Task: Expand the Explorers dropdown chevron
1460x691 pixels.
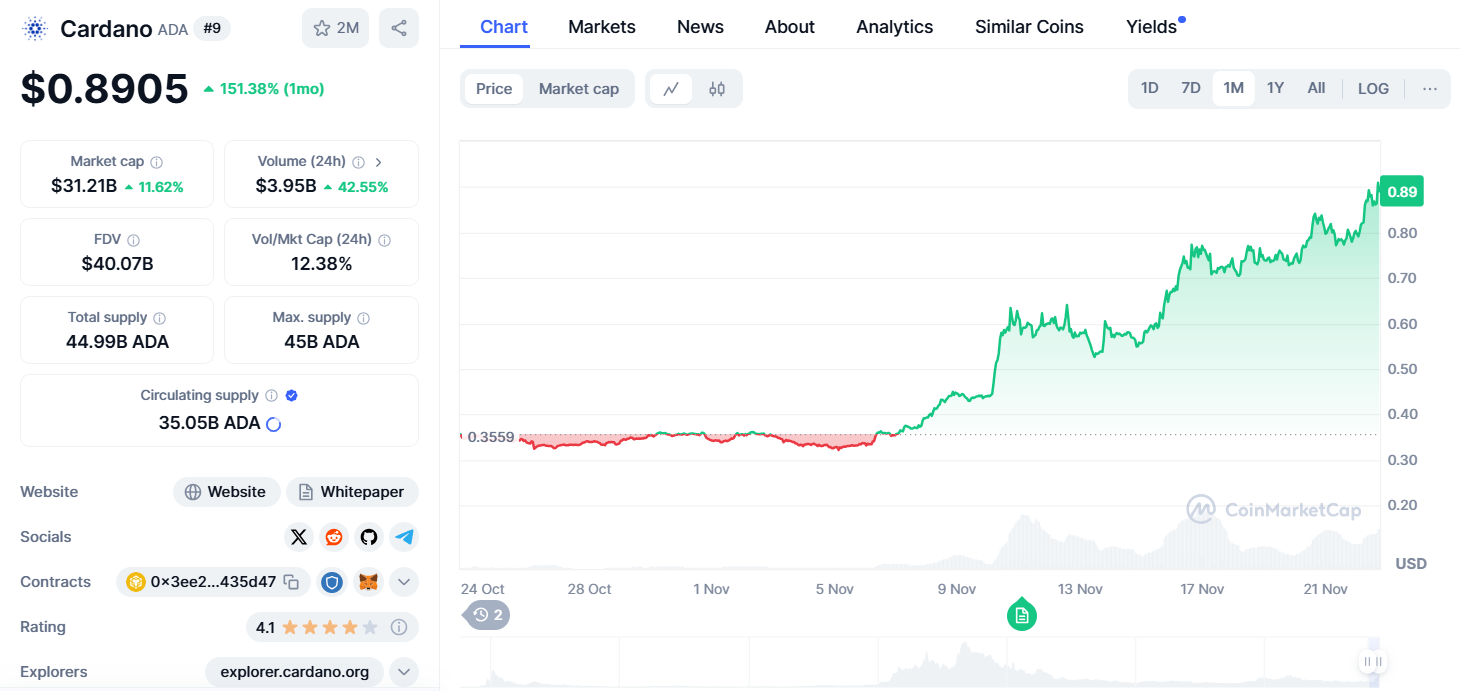Action: [404, 672]
